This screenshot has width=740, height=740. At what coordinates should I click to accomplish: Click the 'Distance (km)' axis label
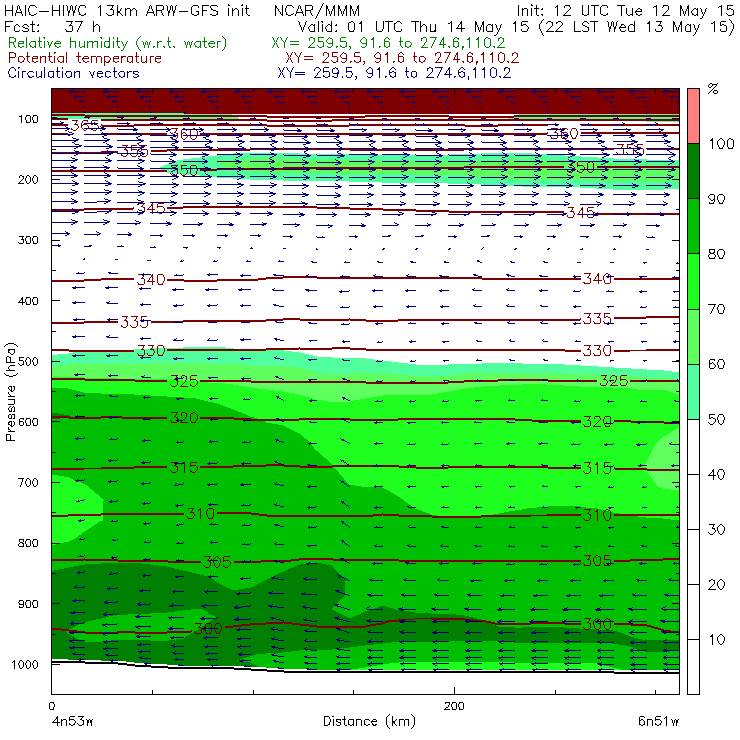click(x=369, y=722)
